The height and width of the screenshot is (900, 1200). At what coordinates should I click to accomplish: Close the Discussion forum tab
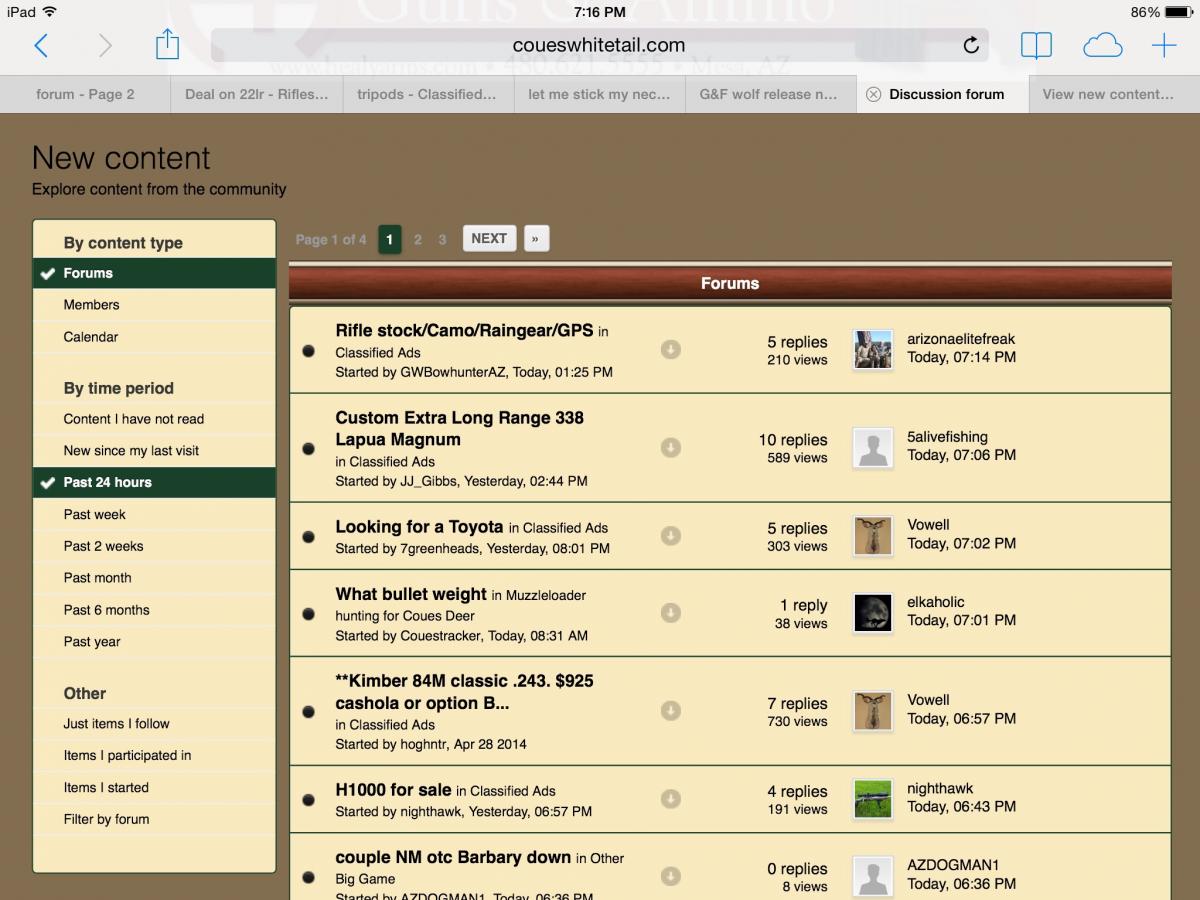tap(873, 94)
